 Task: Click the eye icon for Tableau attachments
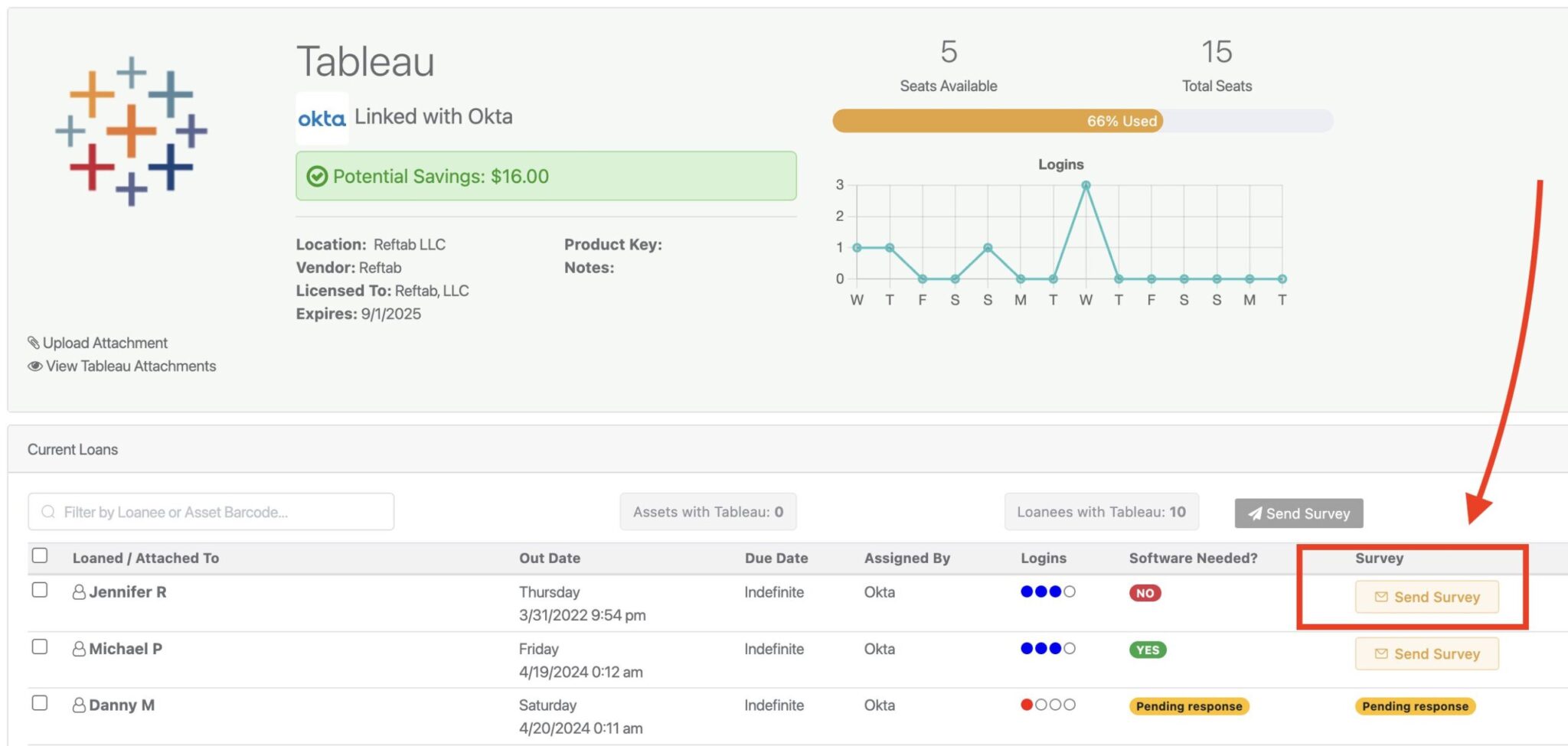[34, 366]
